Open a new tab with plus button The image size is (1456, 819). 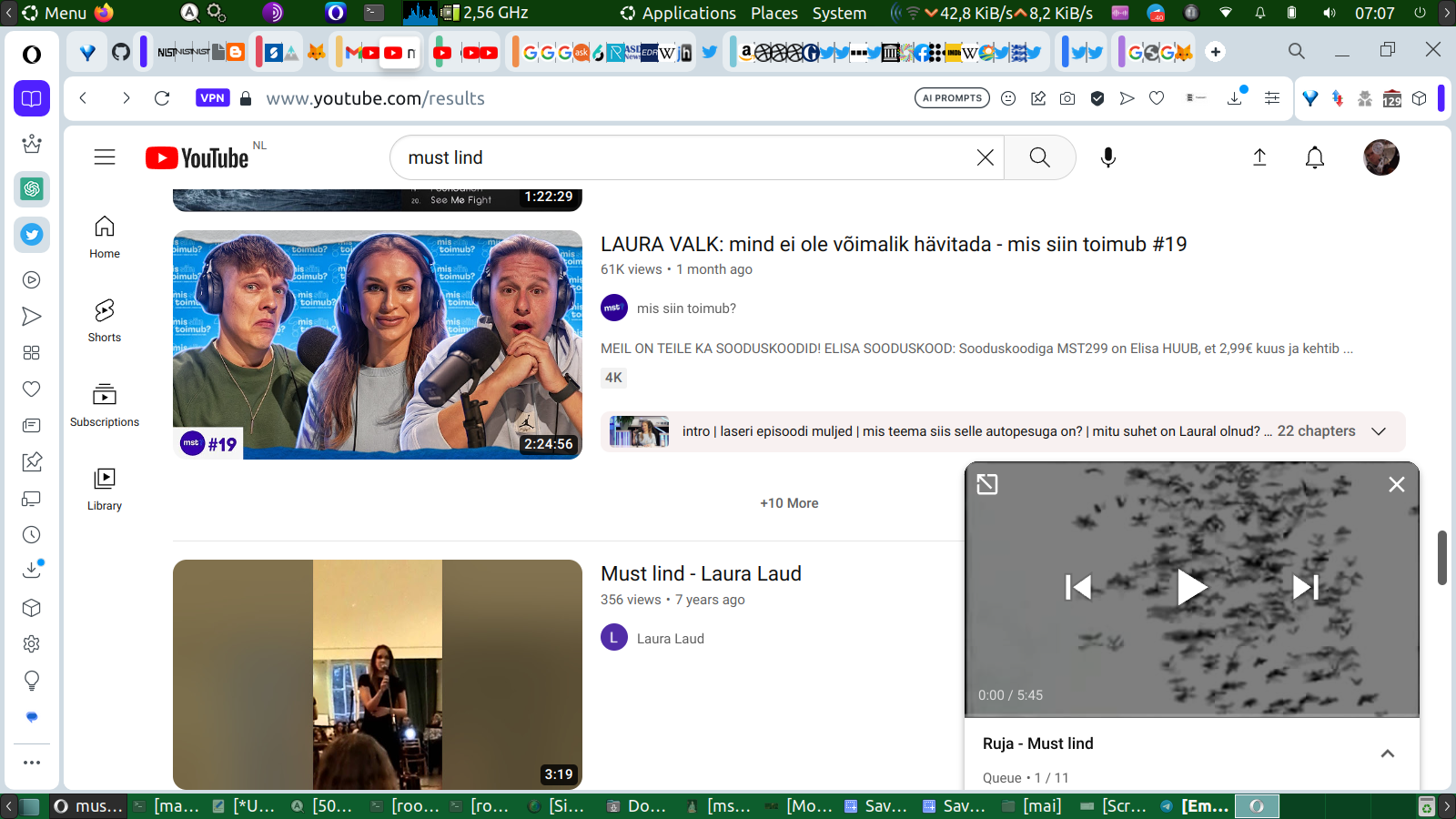click(x=1216, y=52)
